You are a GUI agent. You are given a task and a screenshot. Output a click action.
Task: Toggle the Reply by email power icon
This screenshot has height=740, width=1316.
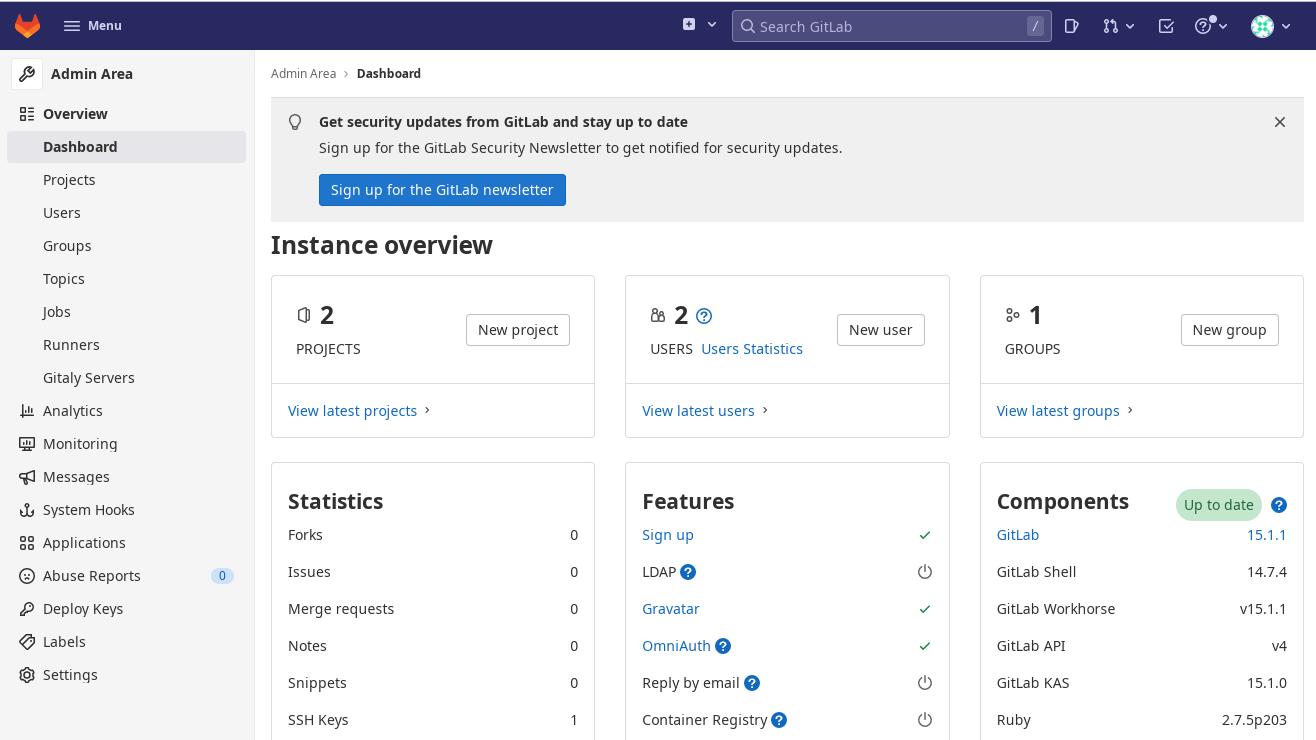924,682
